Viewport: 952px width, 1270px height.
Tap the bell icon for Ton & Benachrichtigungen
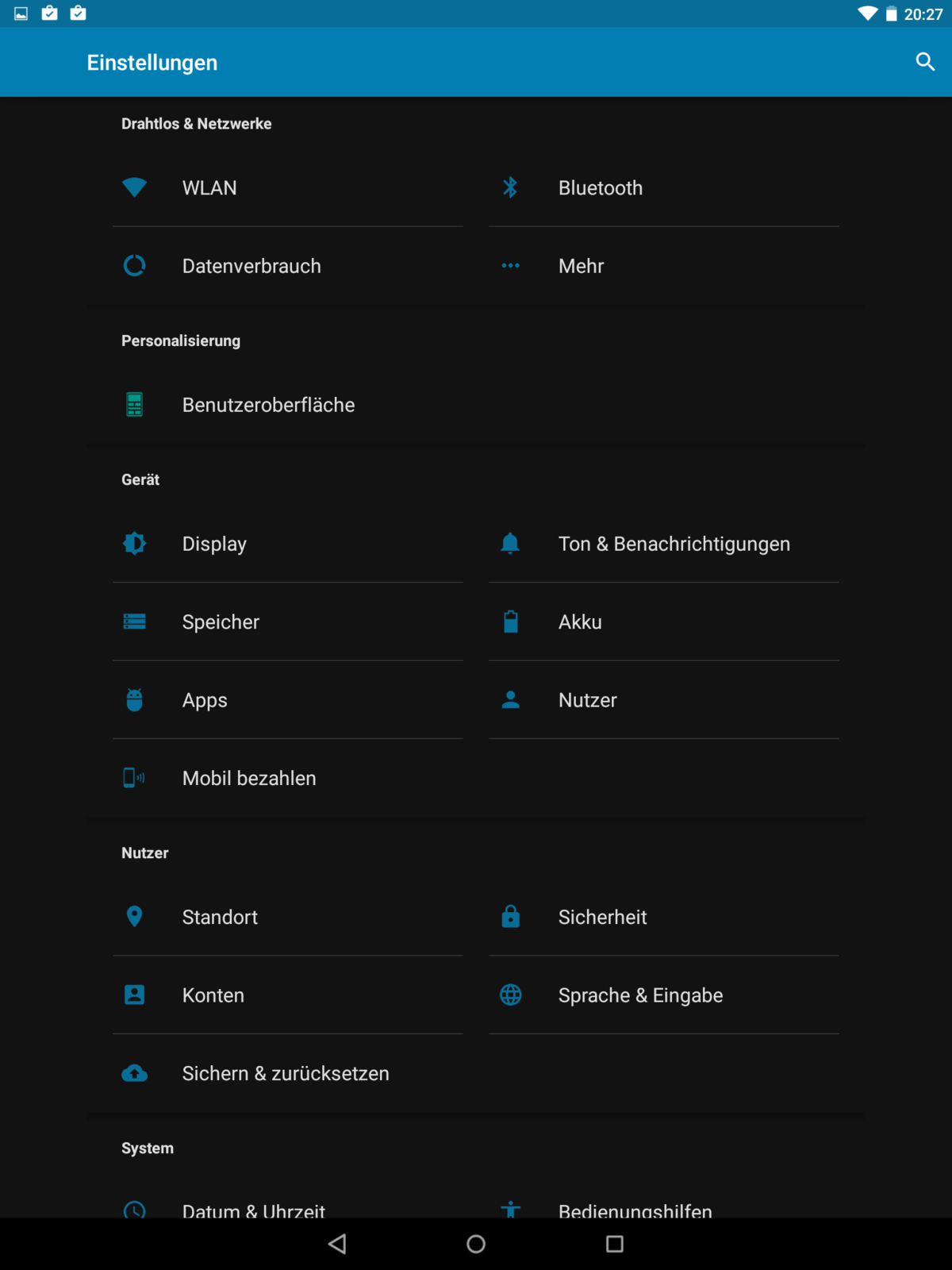pos(510,544)
